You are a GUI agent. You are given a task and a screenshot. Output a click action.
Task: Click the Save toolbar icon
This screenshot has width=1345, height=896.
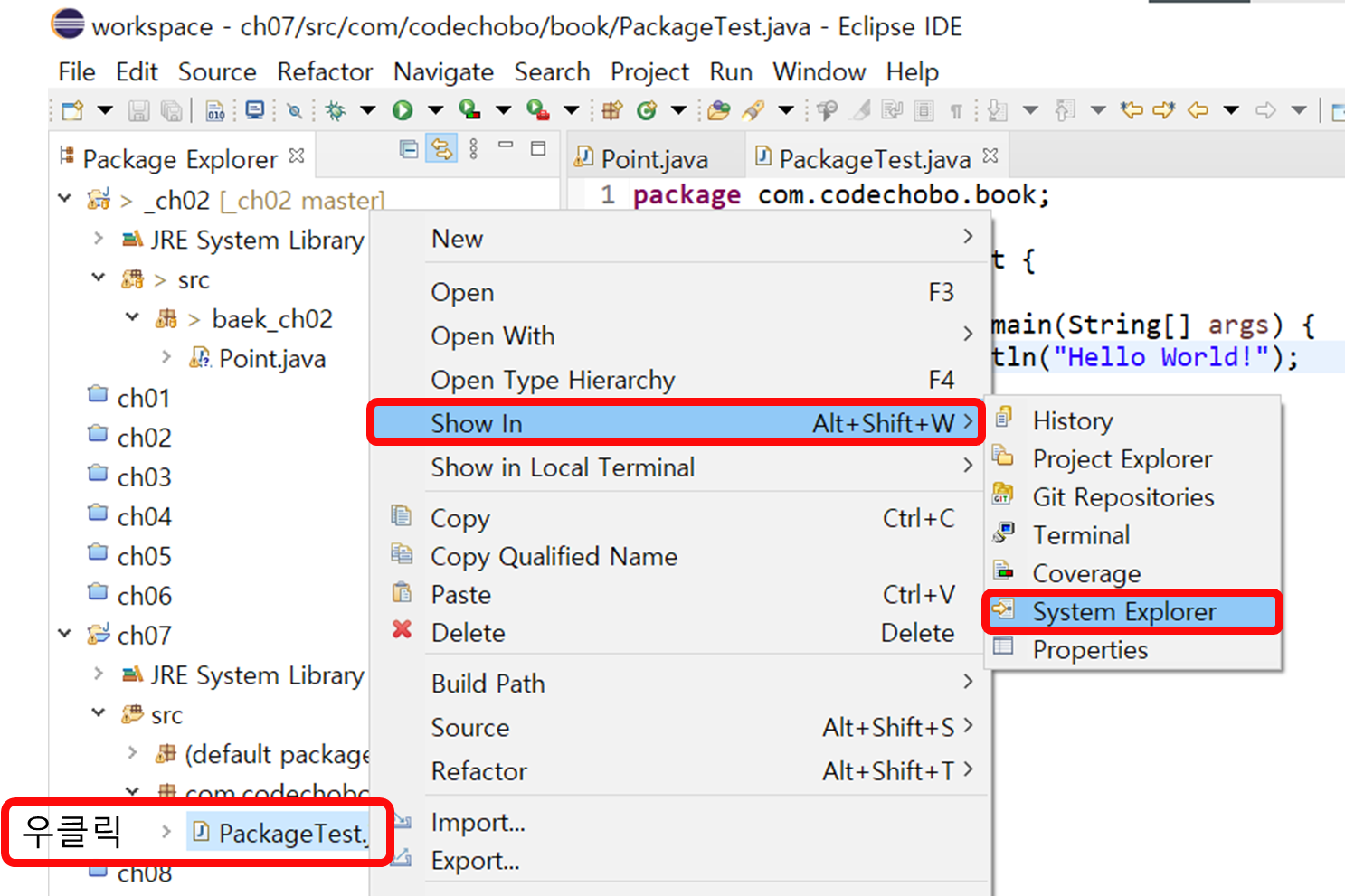(x=138, y=110)
